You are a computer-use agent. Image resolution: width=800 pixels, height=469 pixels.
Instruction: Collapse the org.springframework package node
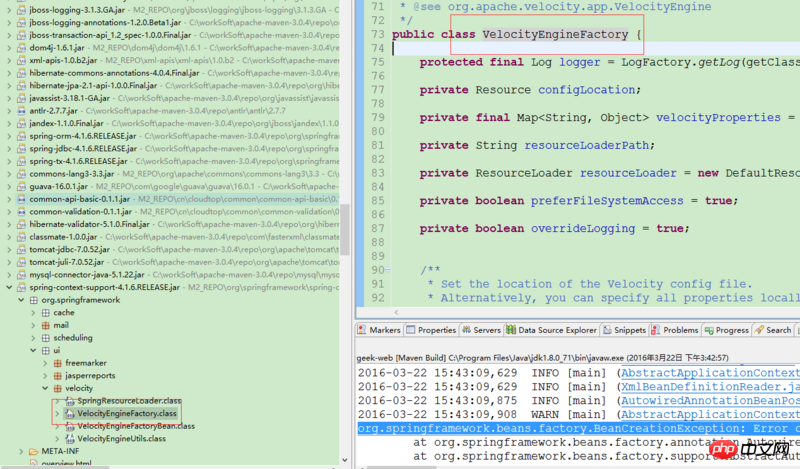tap(21, 300)
